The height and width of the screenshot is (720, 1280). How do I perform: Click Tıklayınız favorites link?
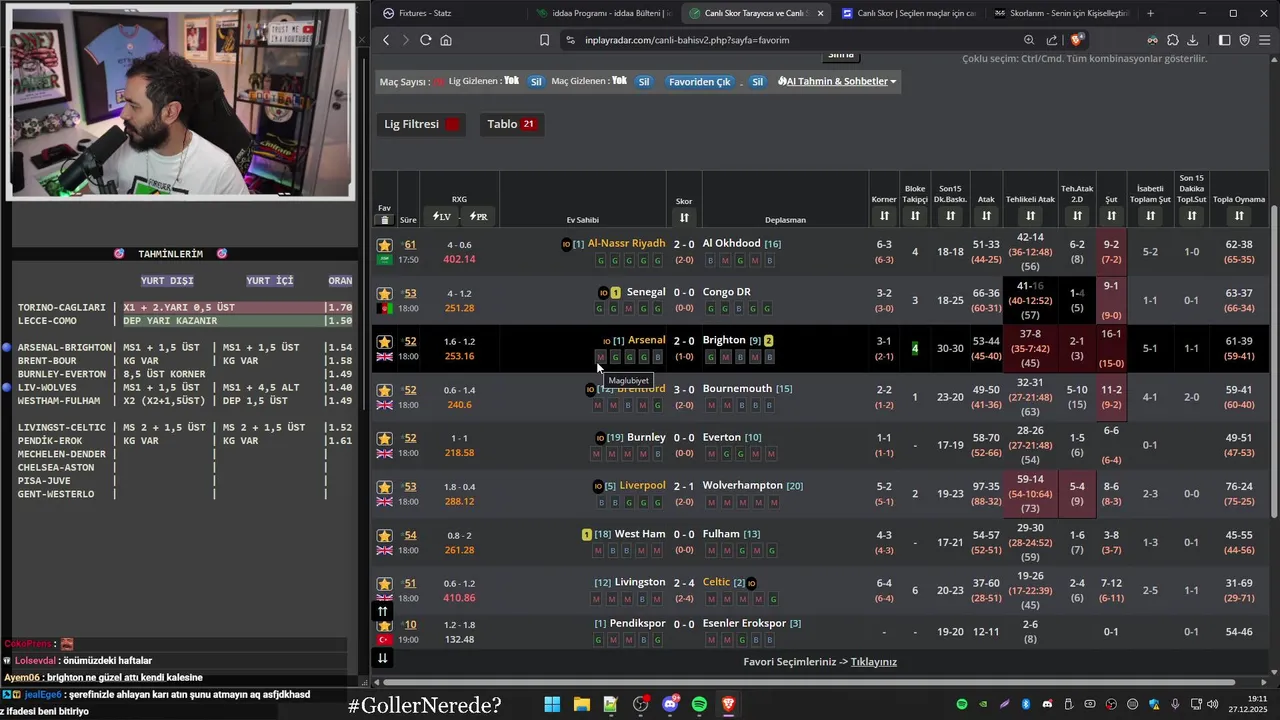point(874,662)
